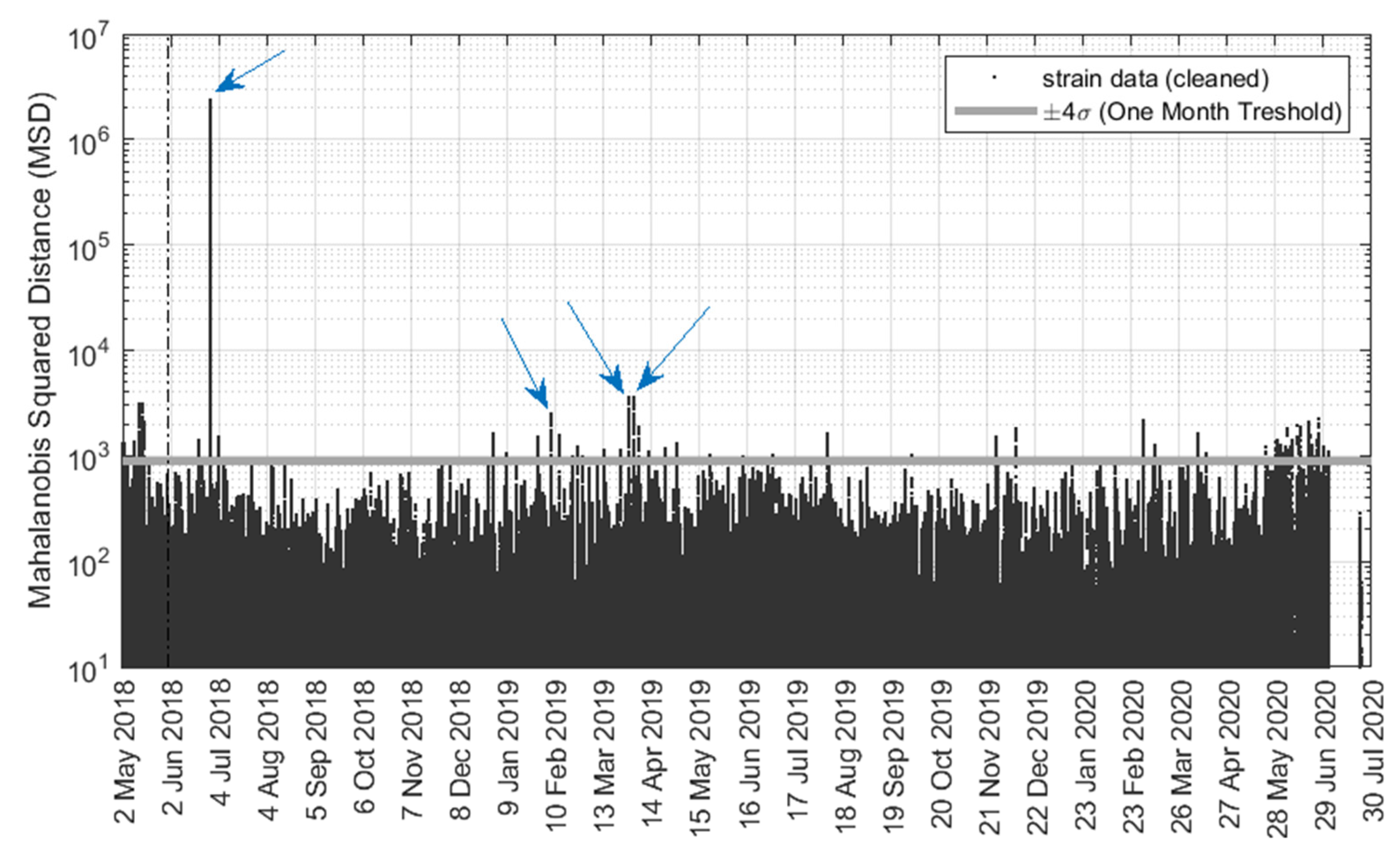Click the '13 Mar 2019' x-axis date label
Viewport: 1400px width, 854px height.
(605, 756)
